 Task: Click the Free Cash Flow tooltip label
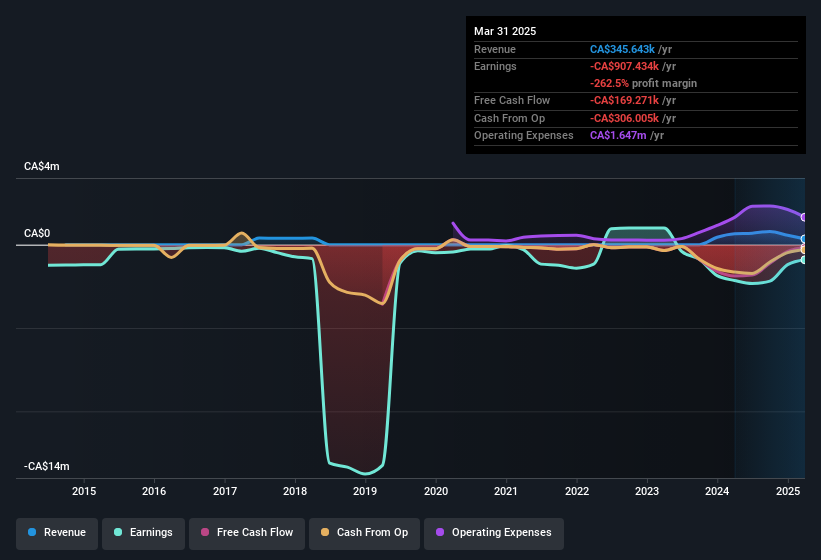coord(512,100)
